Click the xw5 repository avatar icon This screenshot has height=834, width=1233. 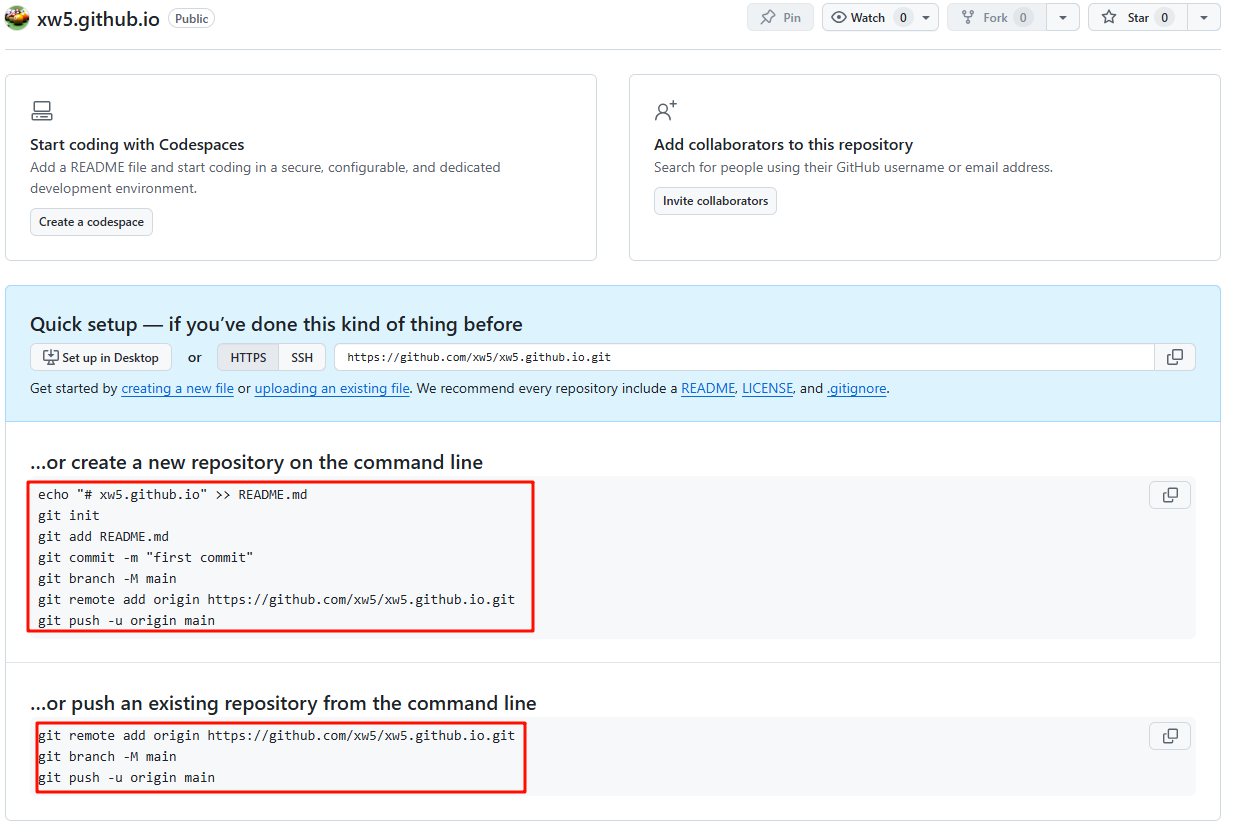(x=17, y=17)
